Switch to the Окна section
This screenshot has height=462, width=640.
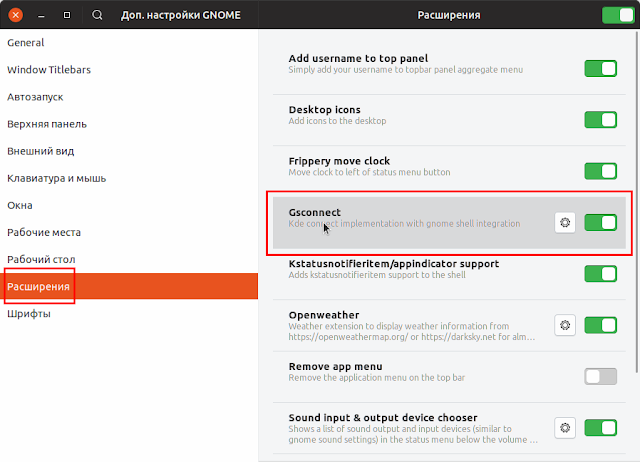(129, 205)
